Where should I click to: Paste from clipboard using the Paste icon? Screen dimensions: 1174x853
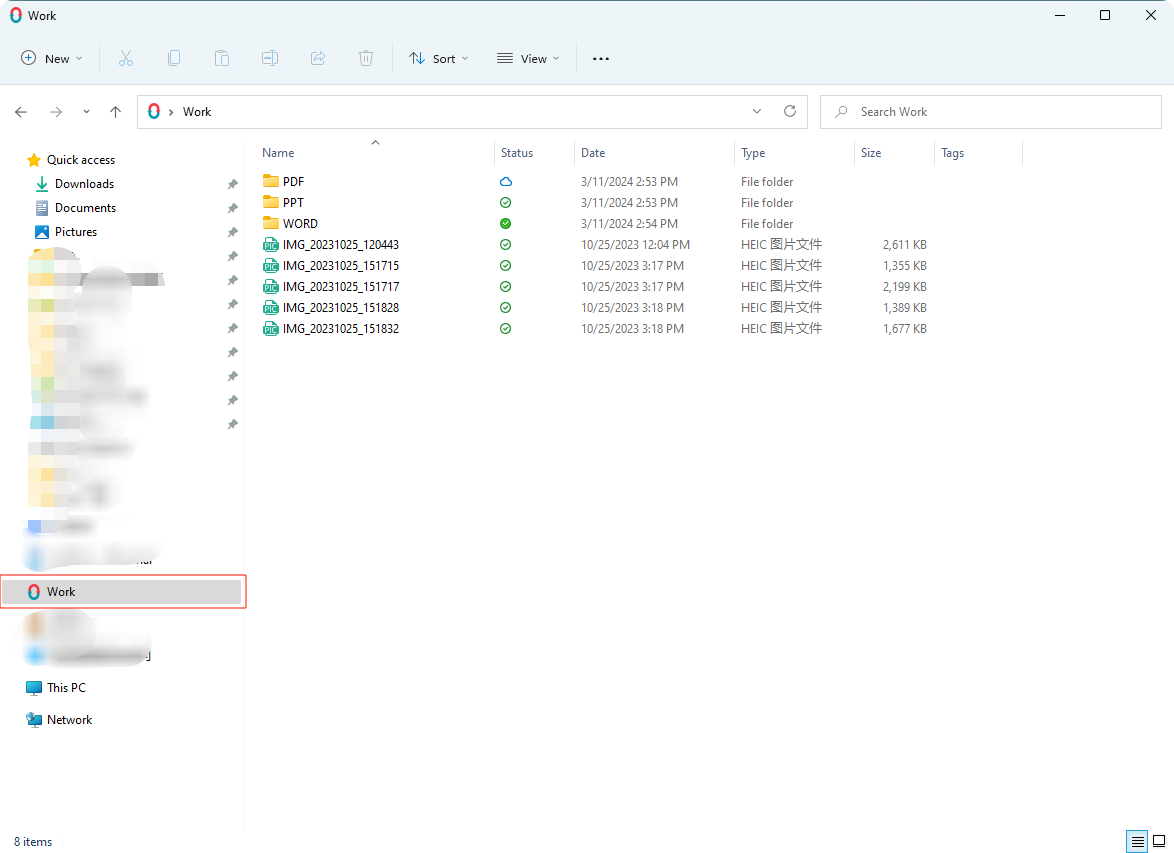coord(222,58)
